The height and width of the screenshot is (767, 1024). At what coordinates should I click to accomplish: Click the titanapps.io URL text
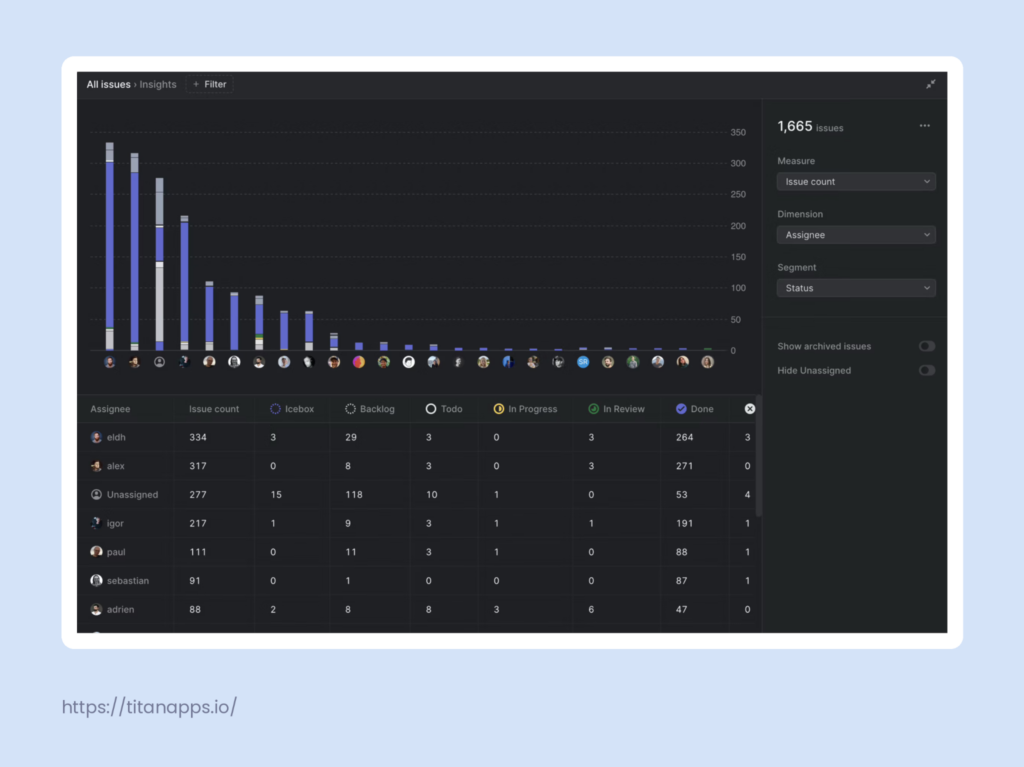[150, 707]
